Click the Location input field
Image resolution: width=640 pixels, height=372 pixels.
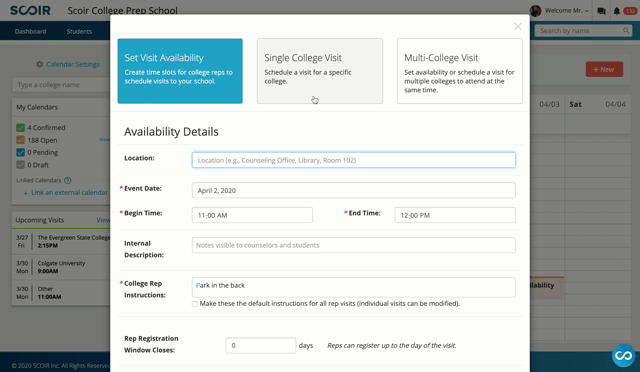(x=353, y=160)
